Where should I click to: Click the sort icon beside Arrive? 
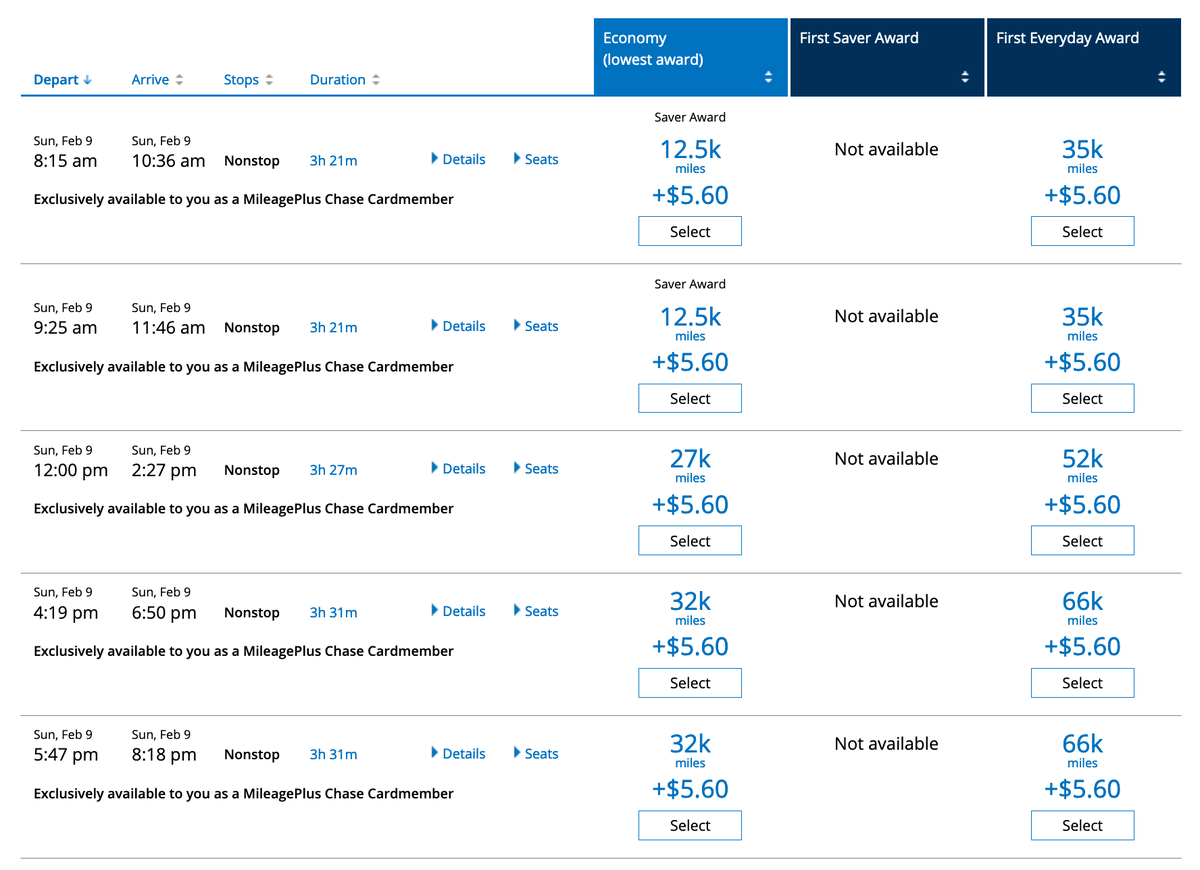pyautogui.click(x=178, y=79)
